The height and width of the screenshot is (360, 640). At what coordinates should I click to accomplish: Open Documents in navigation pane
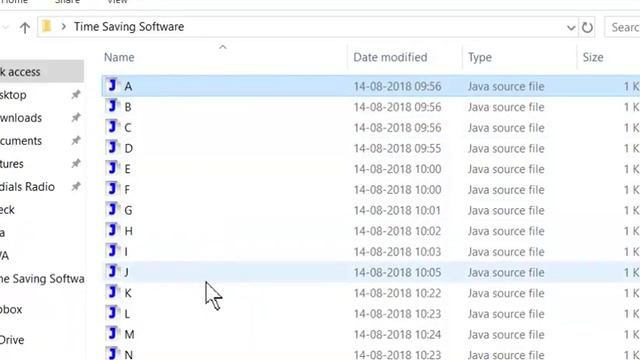[x=21, y=141]
